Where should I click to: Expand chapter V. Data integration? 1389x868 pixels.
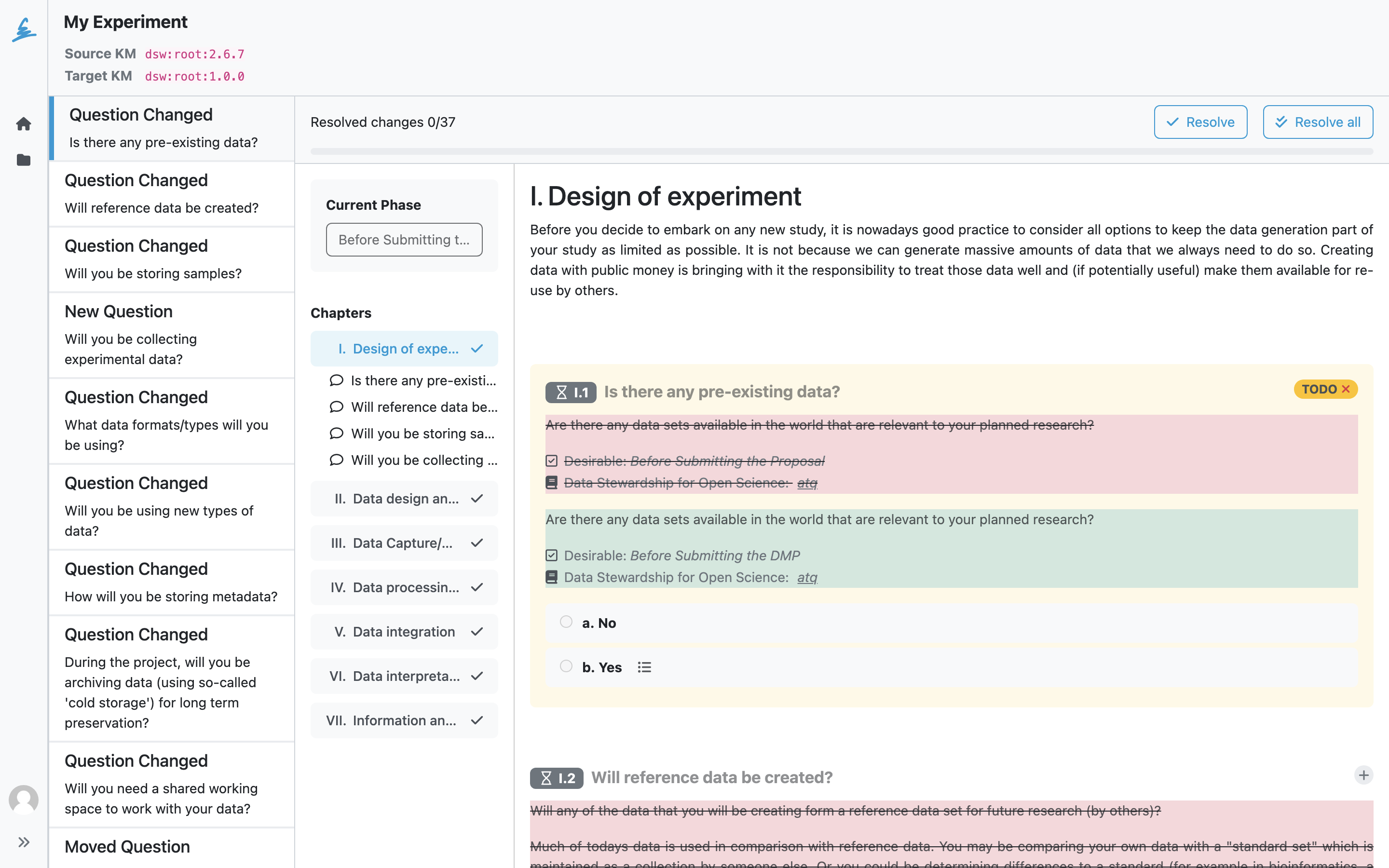pos(404,632)
